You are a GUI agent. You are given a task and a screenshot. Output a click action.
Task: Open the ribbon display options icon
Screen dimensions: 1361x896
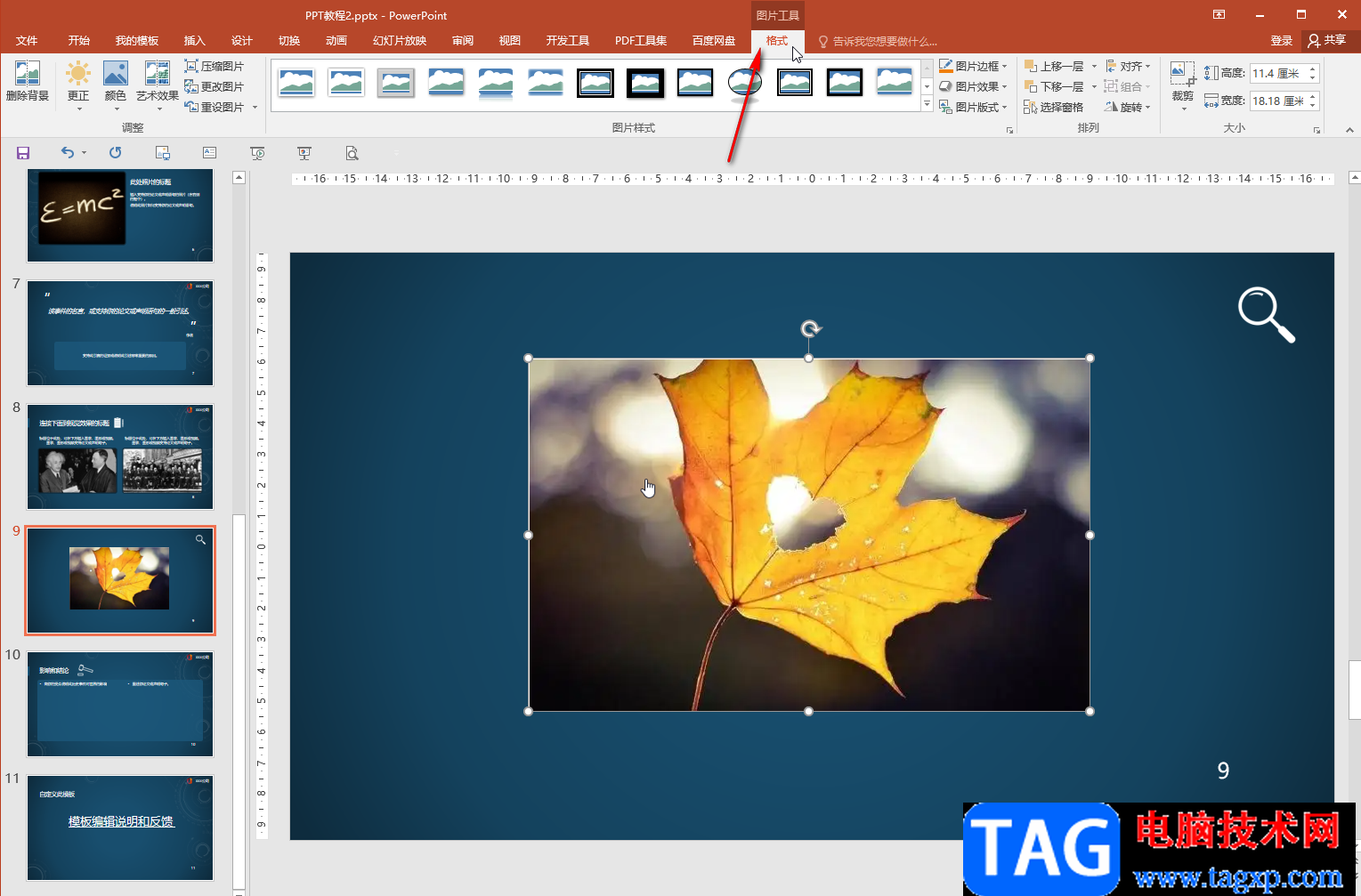(x=1219, y=14)
